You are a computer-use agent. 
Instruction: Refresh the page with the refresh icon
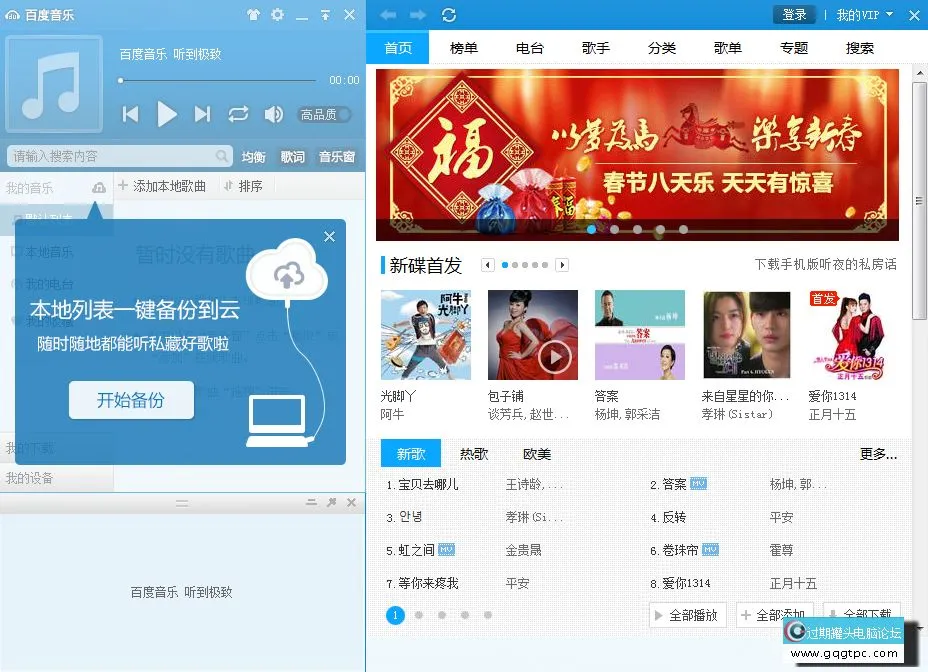tap(448, 15)
